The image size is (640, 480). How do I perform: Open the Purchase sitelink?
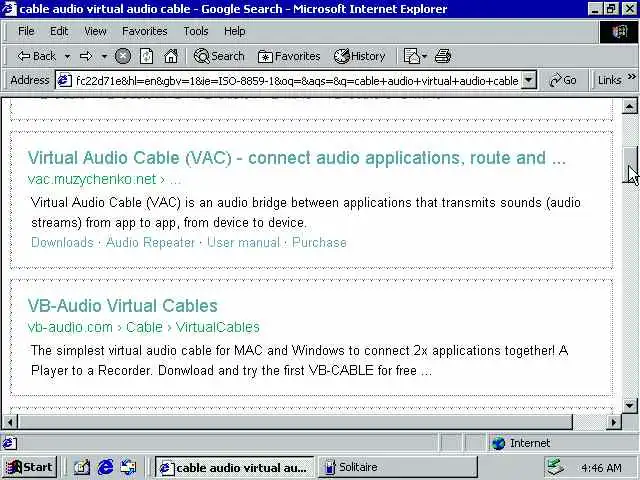pos(319,242)
